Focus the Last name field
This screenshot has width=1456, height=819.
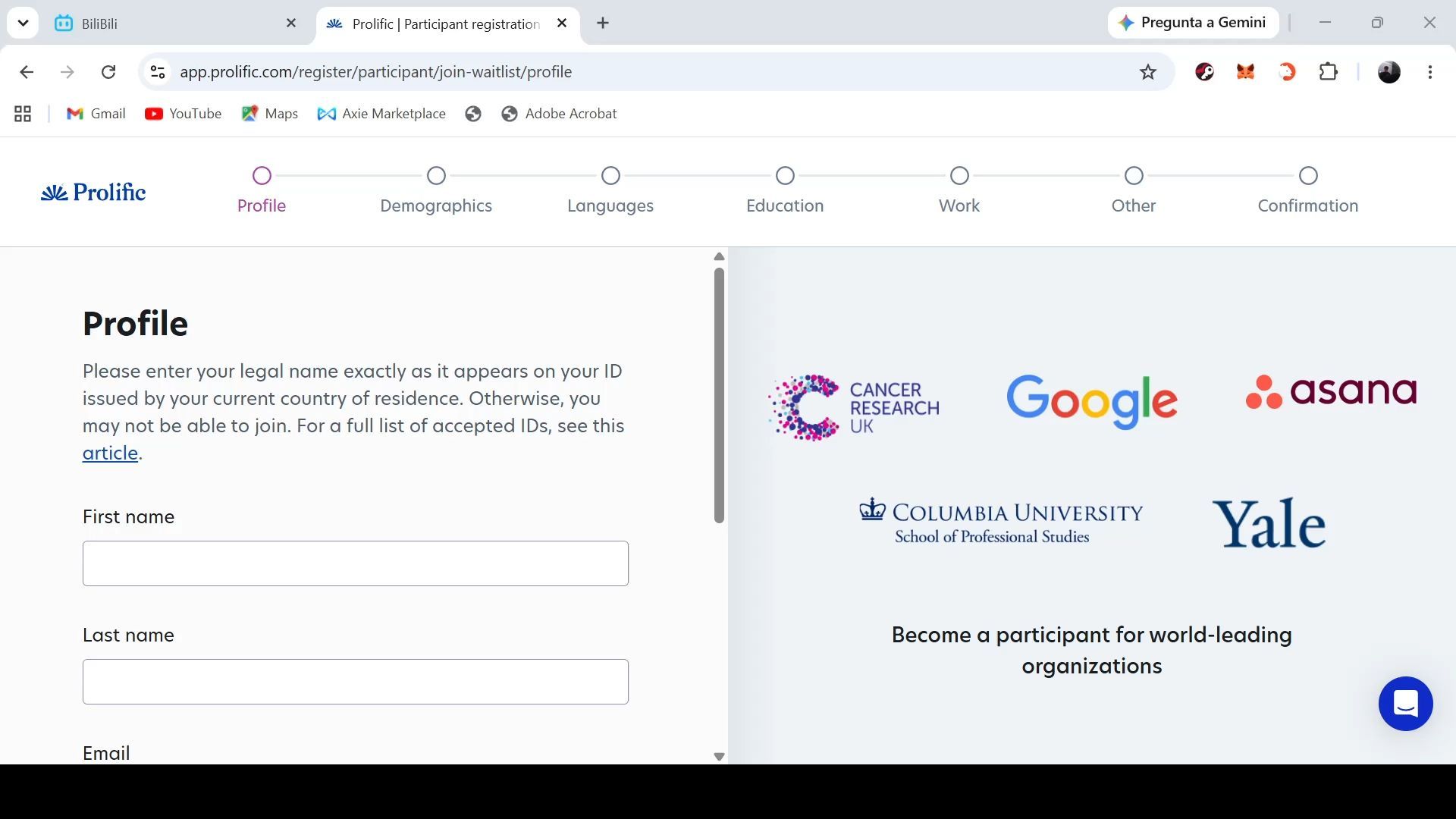tap(356, 682)
